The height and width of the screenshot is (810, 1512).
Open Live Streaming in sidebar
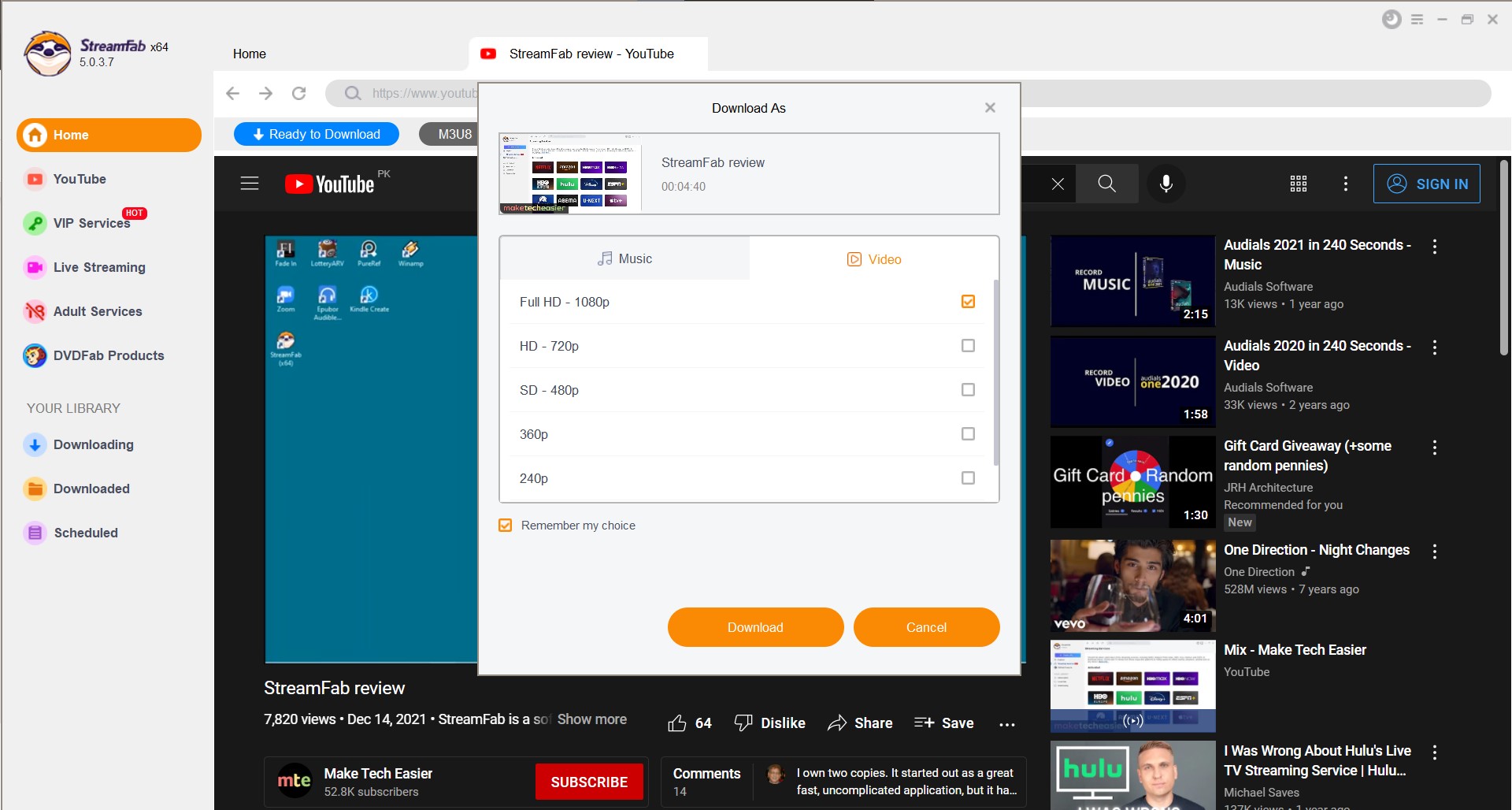[x=85, y=267]
